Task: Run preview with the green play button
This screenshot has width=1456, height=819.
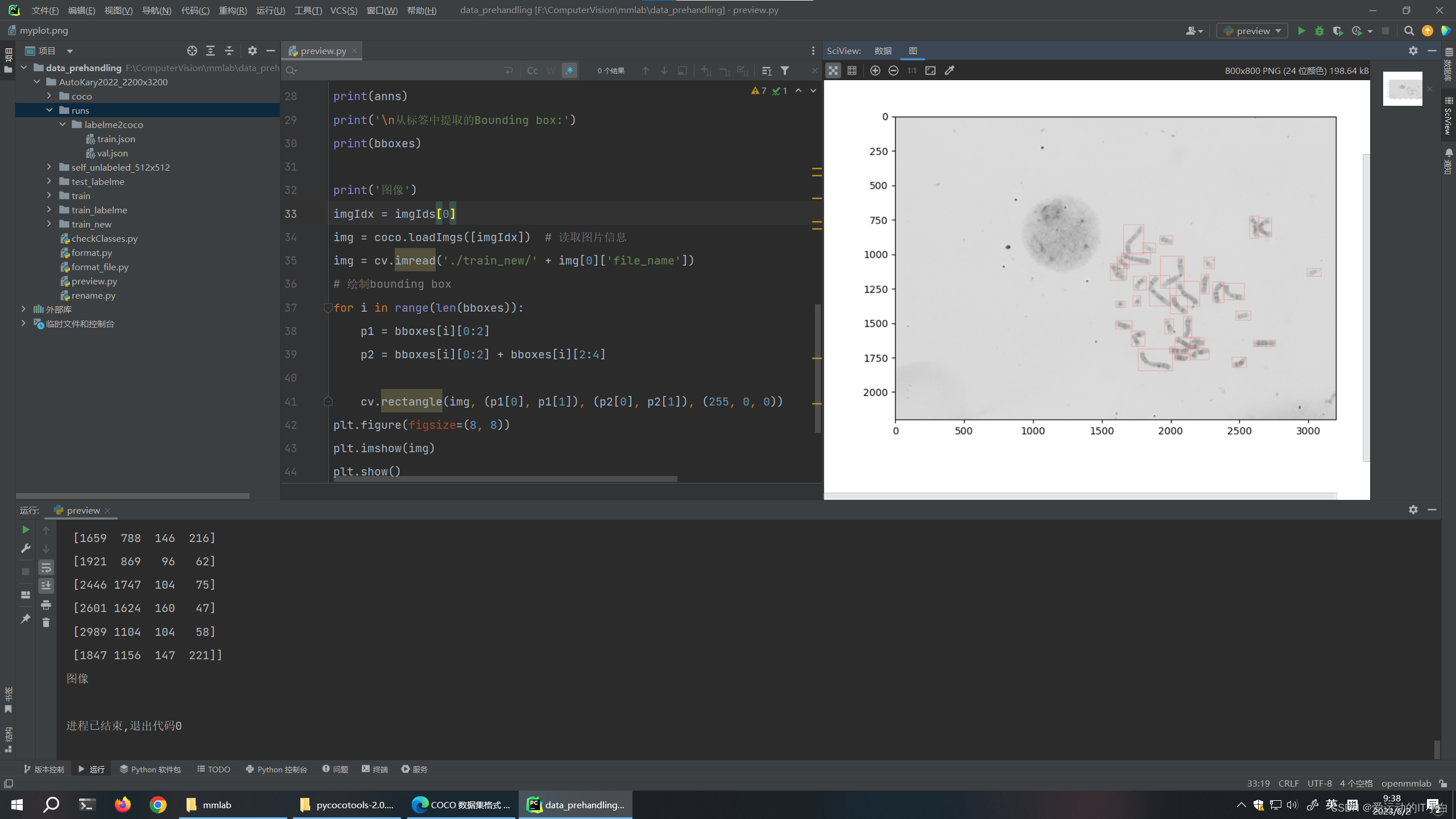Action: click(1301, 31)
